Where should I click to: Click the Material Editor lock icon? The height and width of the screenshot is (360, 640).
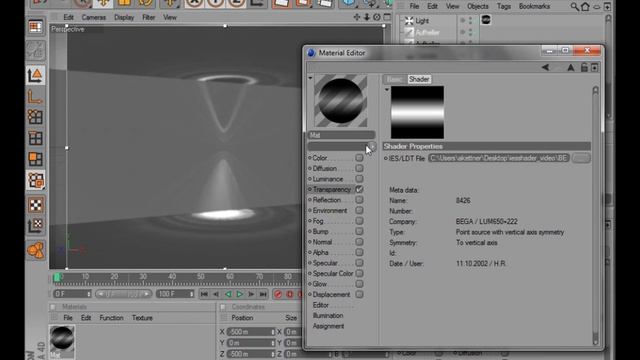point(584,67)
